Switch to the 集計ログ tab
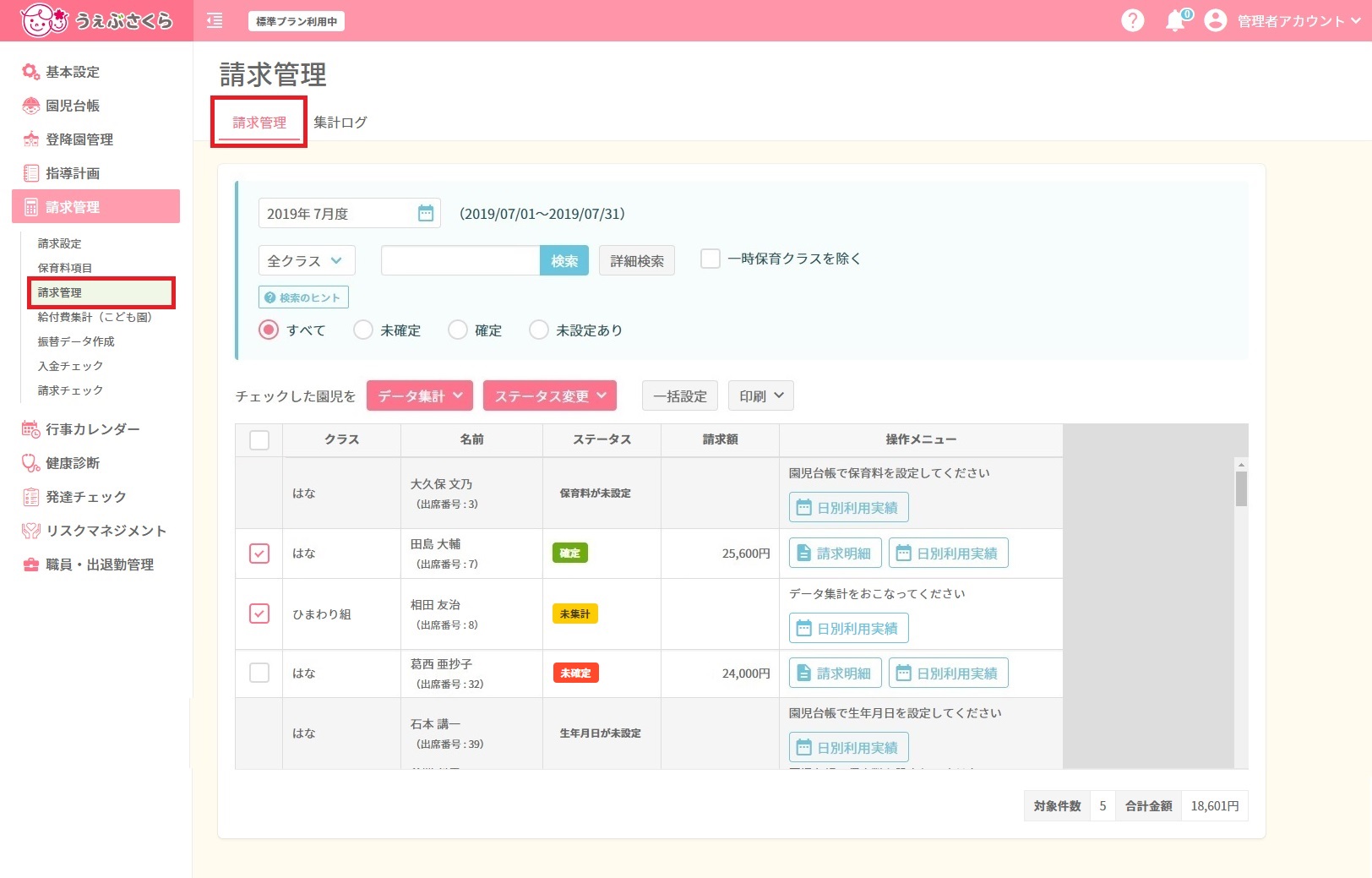This screenshot has width=1372, height=878. point(340,123)
